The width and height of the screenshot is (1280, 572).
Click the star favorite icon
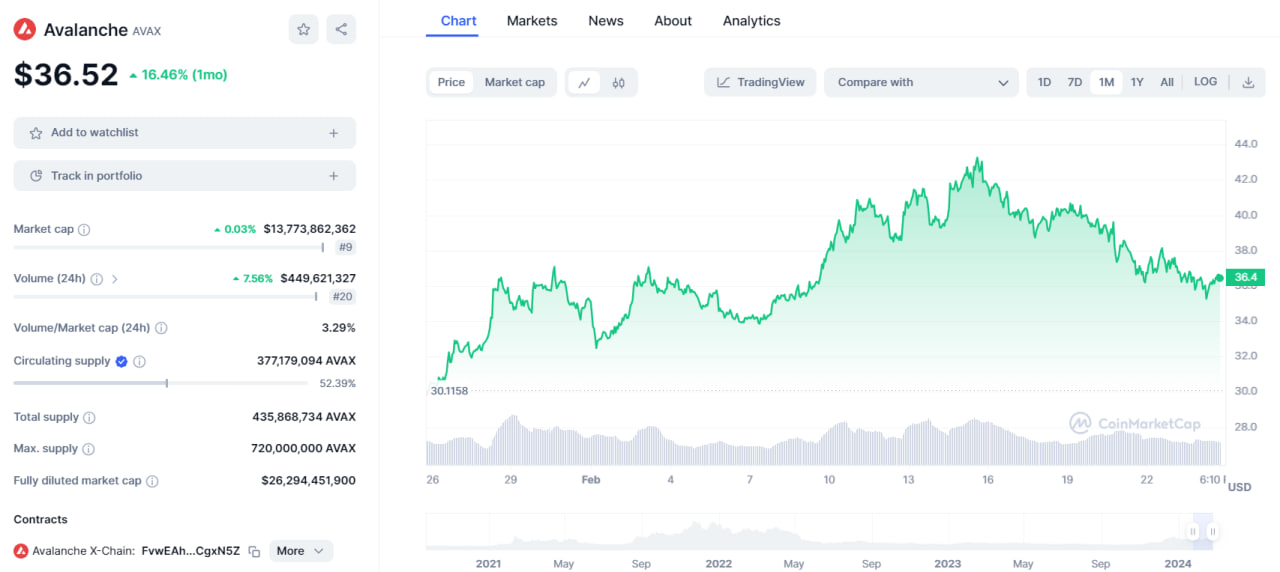click(x=304, y=30)
